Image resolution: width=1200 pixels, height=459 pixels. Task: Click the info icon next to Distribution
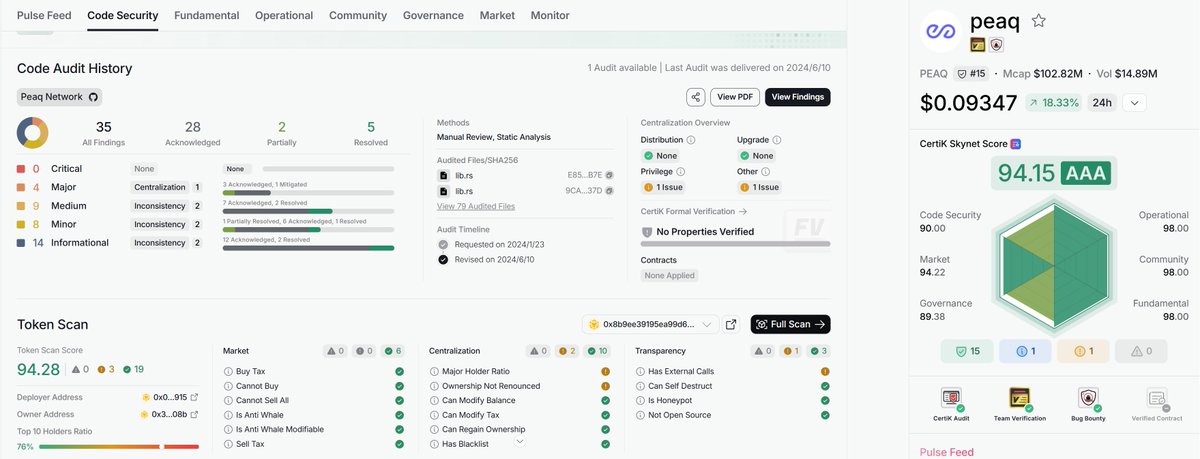click(691, 140)
